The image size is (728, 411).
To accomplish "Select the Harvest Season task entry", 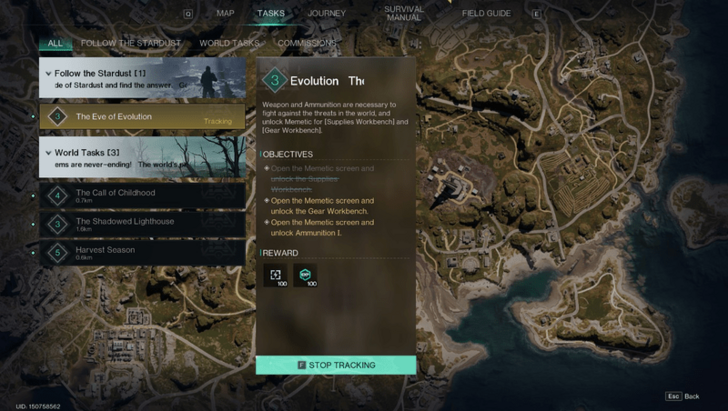I will [x=142, y=253].
